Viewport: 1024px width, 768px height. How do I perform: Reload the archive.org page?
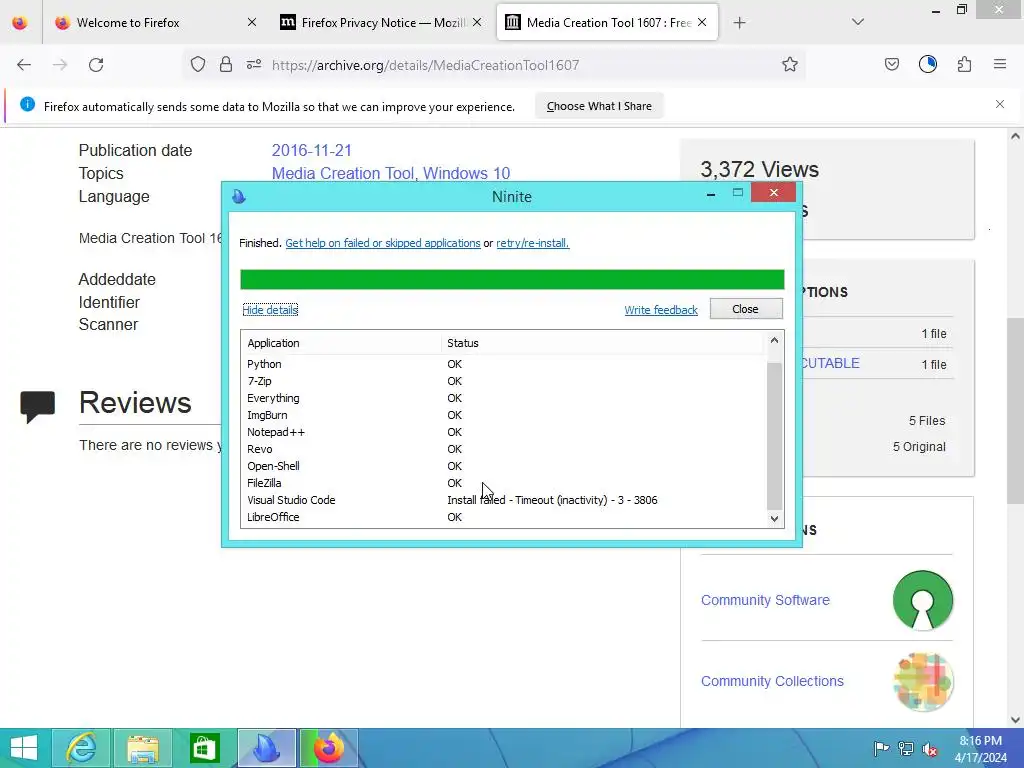coord(96,65)
